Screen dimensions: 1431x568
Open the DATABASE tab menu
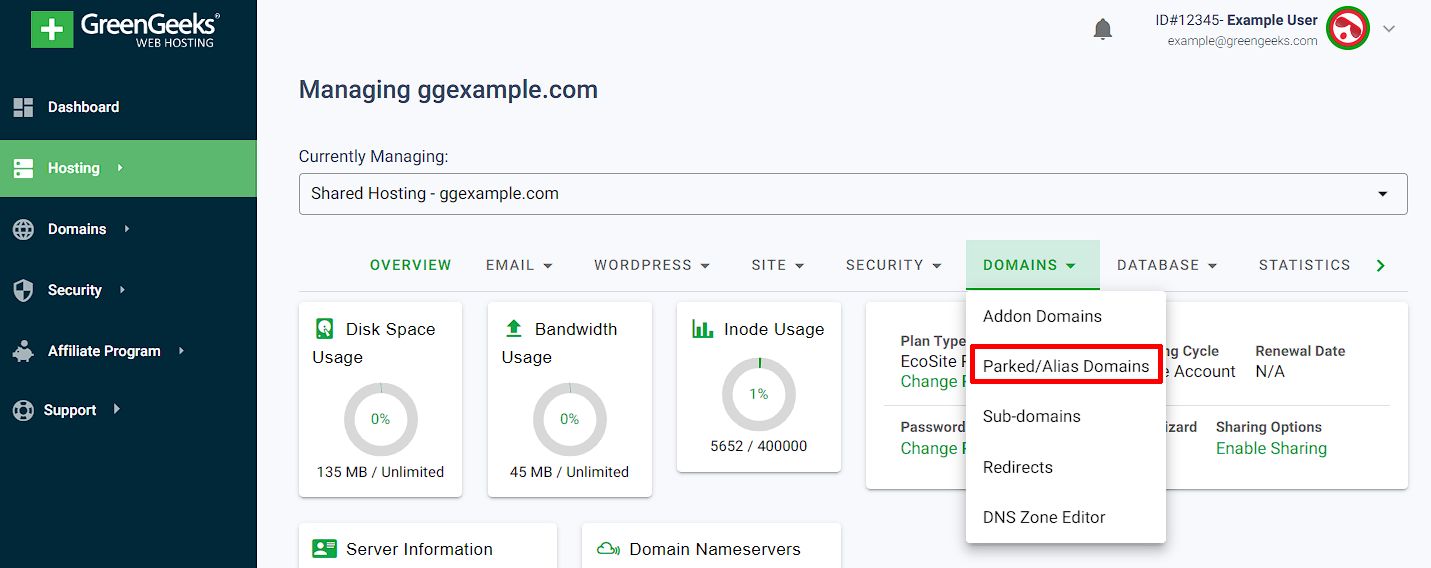click(1167, 265)
